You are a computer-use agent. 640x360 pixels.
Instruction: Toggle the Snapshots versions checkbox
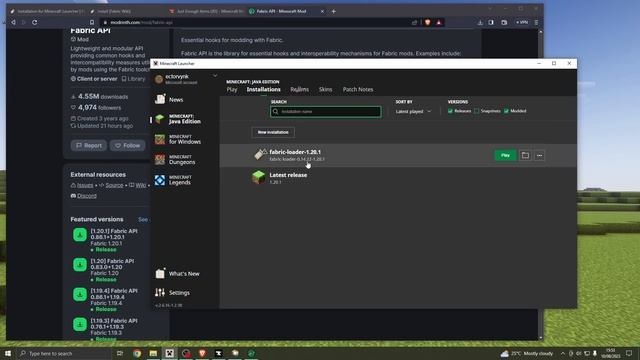[x=476, y=111]
